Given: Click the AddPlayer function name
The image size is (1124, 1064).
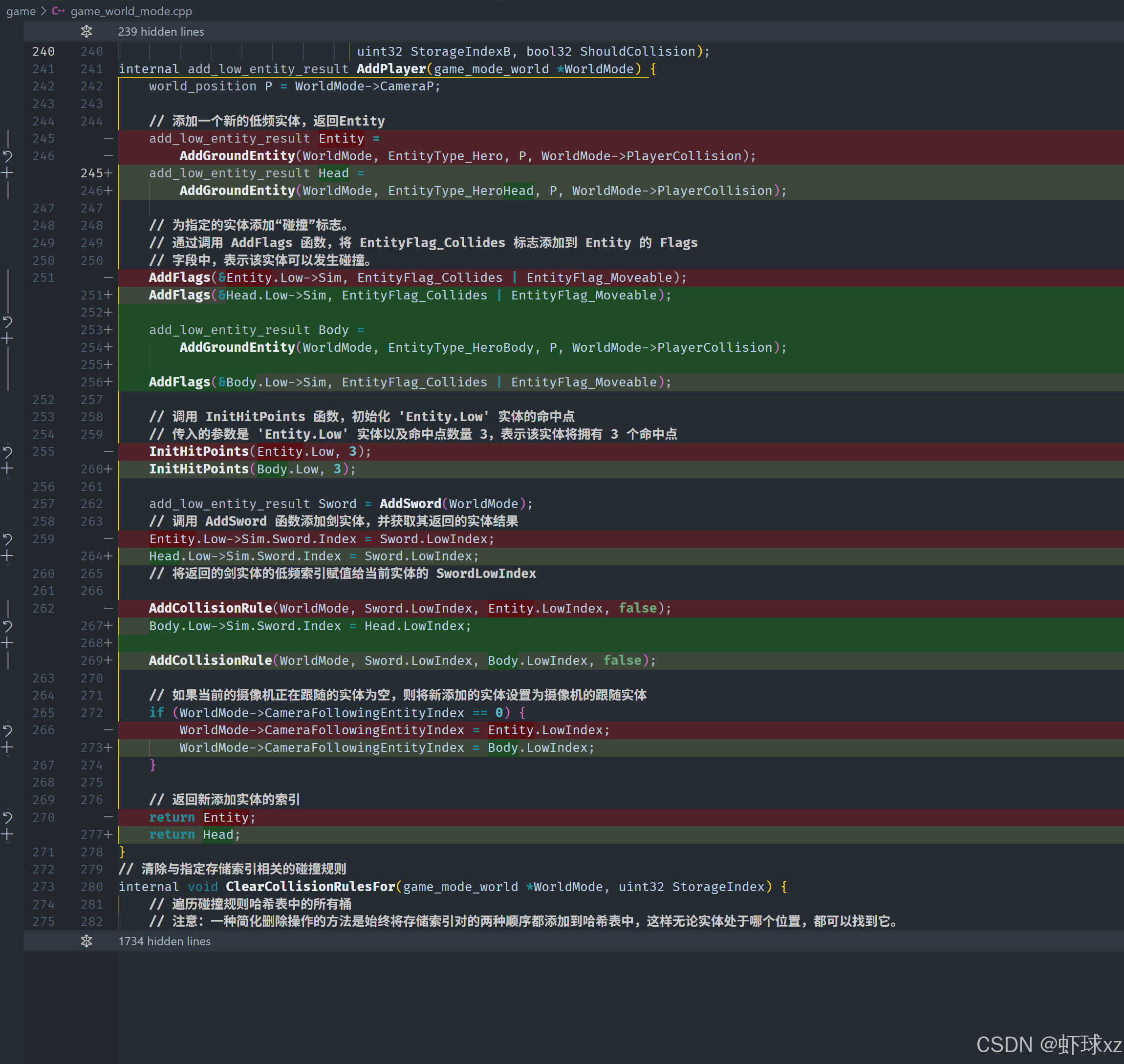Looking at the screenshot, I should 391,69.
